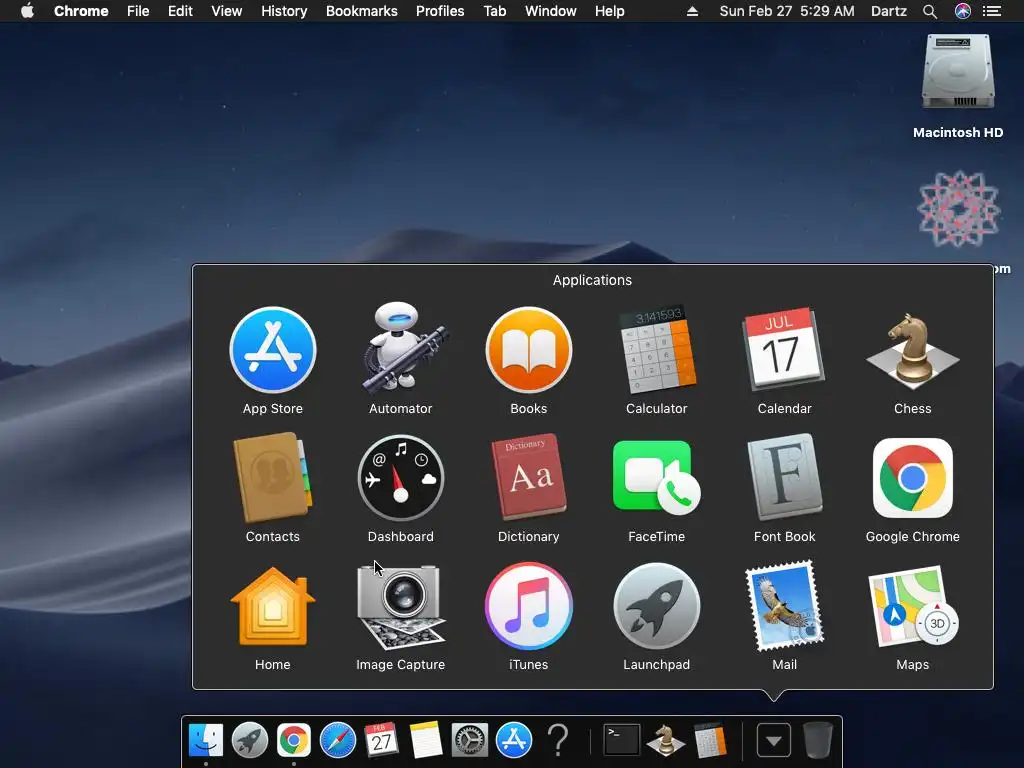Activate Siri from the menu bar
The height and width of the screenshot is (768, 1024).
[x=963, y=11]
